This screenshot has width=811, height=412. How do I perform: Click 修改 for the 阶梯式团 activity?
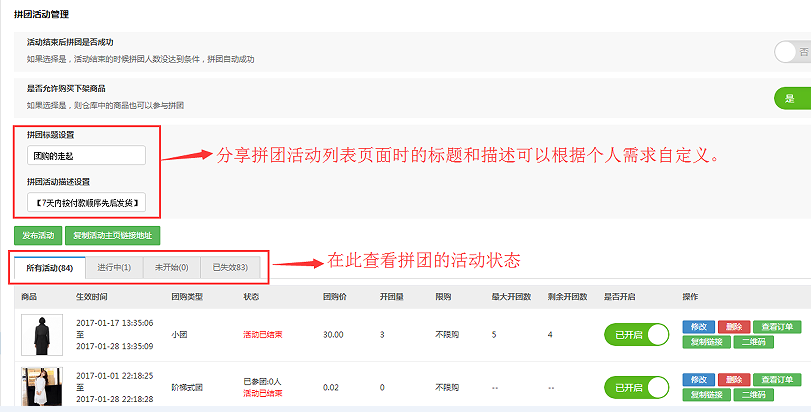tap(698, 380)
